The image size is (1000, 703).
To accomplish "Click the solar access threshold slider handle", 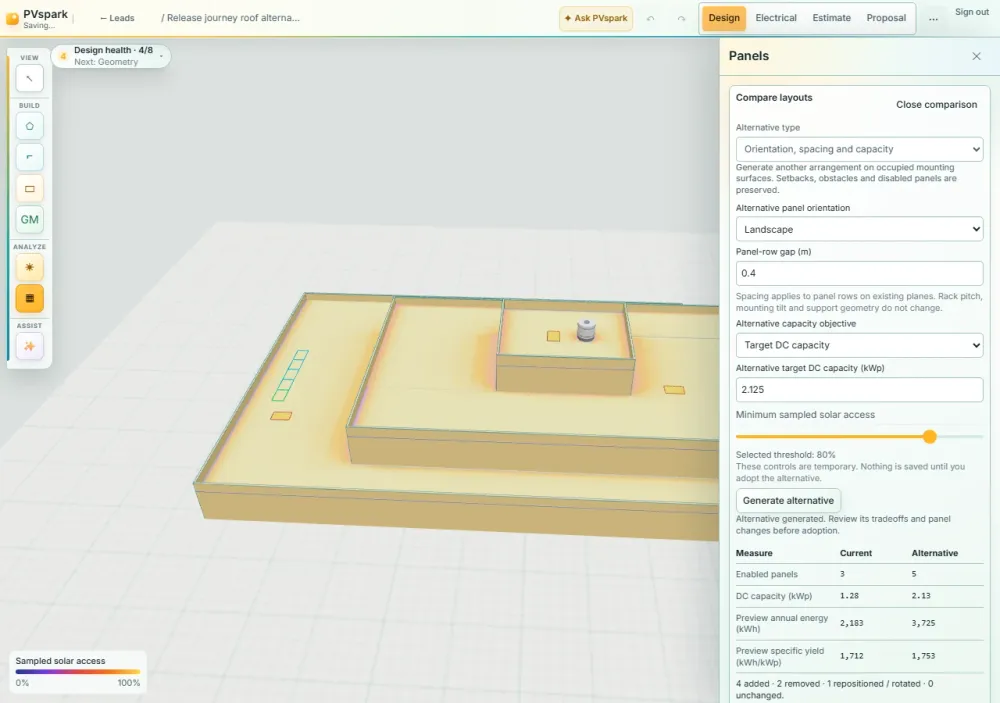I will 929,436.
